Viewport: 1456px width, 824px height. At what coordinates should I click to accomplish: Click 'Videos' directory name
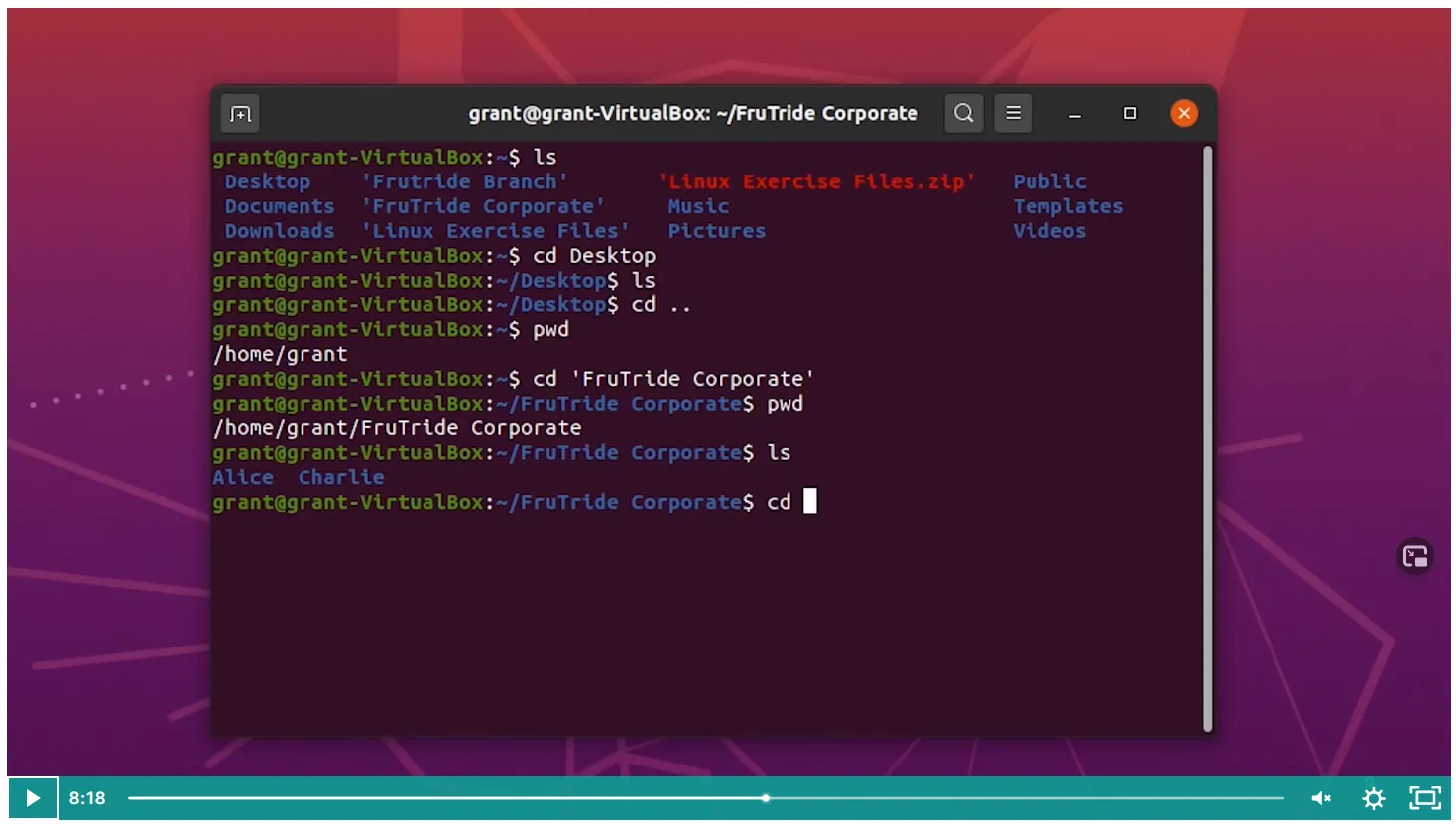tap(1049, 231)
